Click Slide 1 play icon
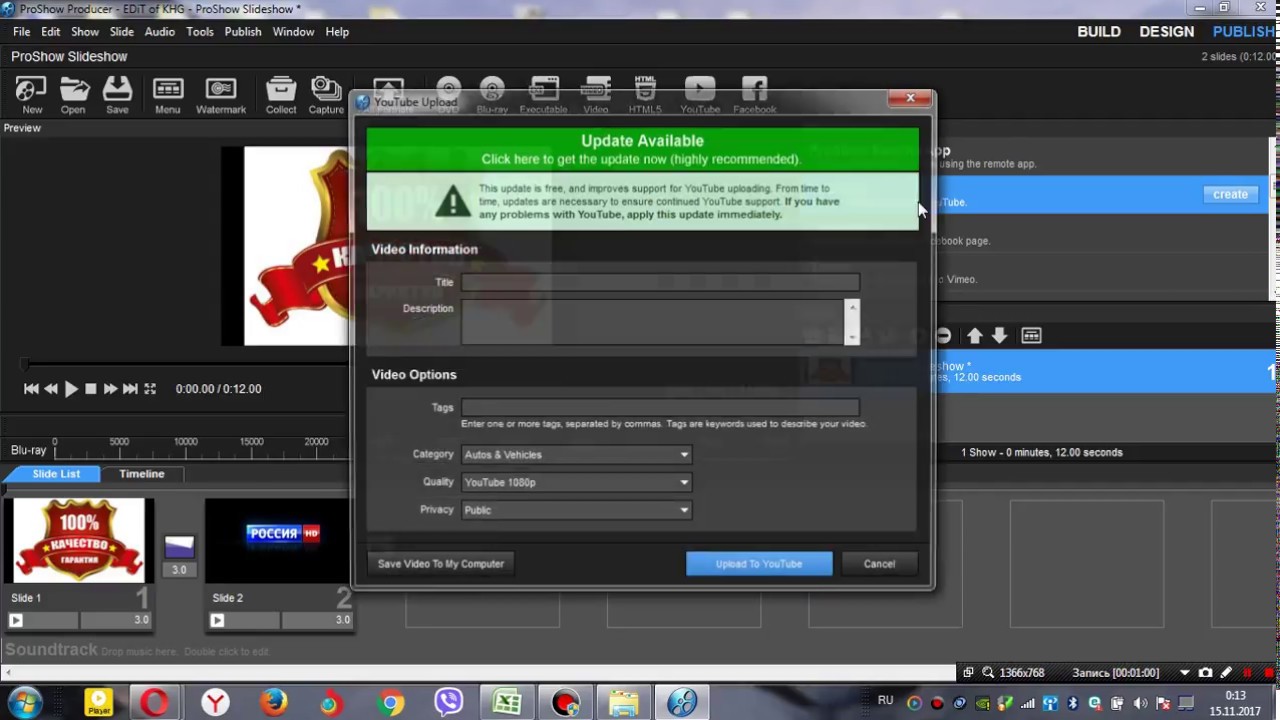Viewport: 1280px width, 720px height. (16, 620)
